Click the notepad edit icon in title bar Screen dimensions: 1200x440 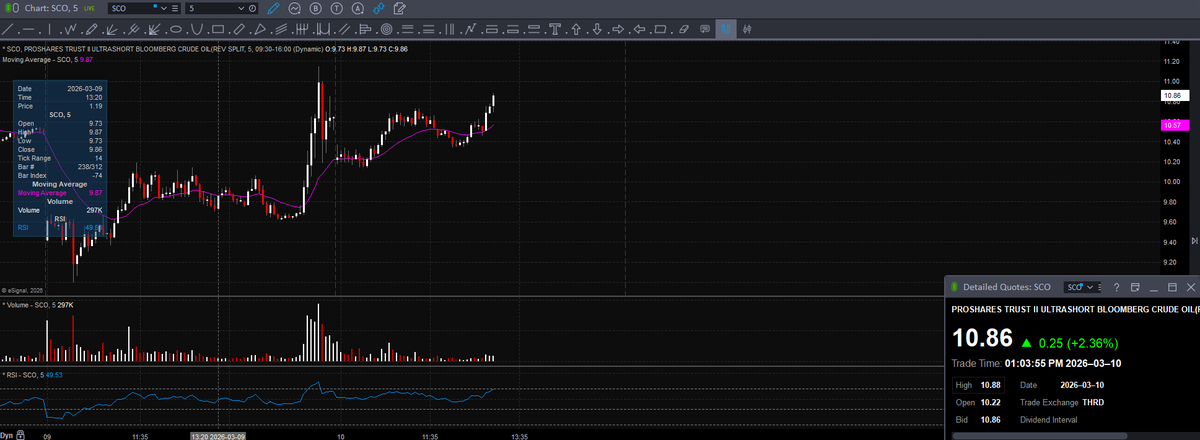pos(401,8)
